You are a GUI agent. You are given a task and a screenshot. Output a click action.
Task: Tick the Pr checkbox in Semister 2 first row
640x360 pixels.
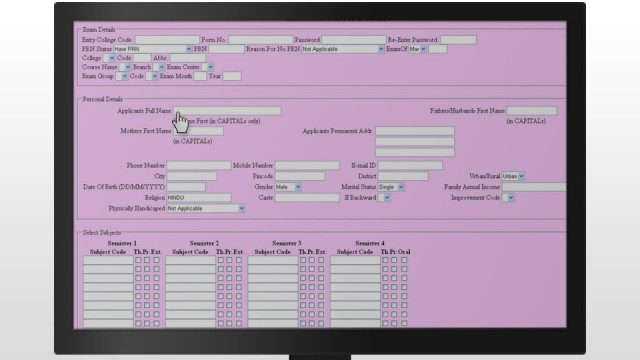(229, 260)
